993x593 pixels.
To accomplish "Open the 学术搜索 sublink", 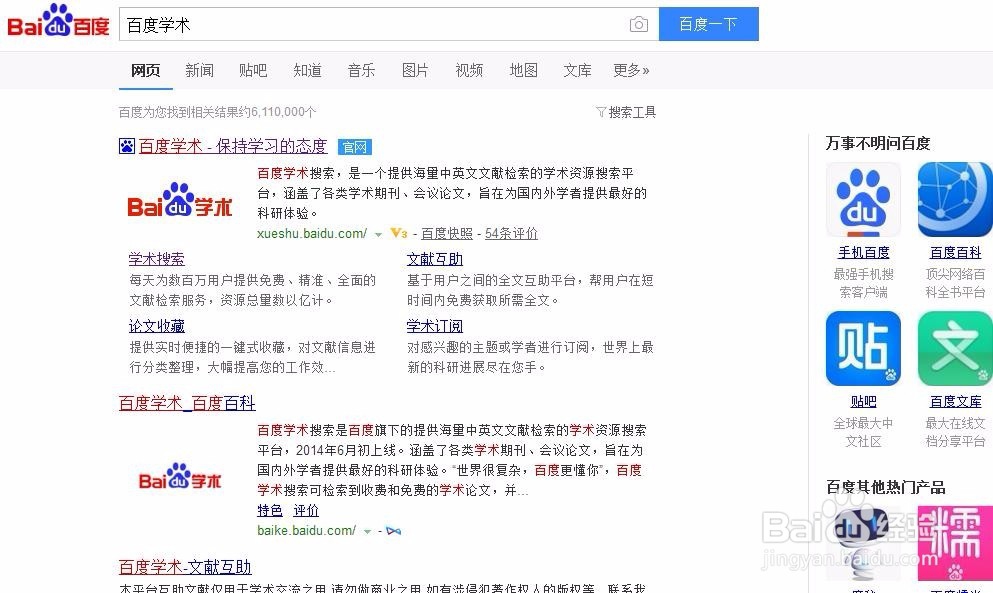I will [156, 259].
